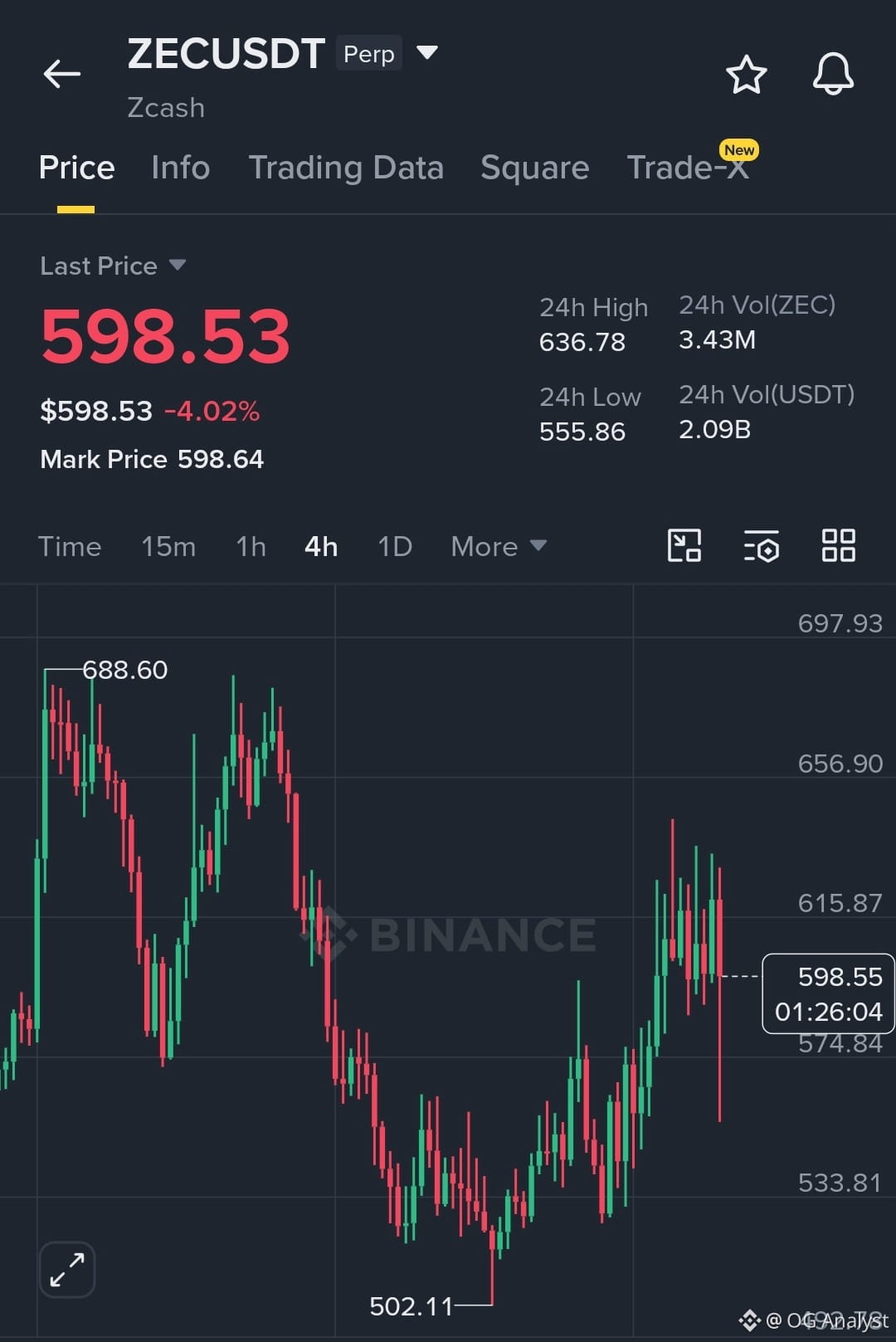This screenshot has height=1342, width=896.
Task: Select the 15m chart interval
Action: pyautogui.click(x=168, y=546)
